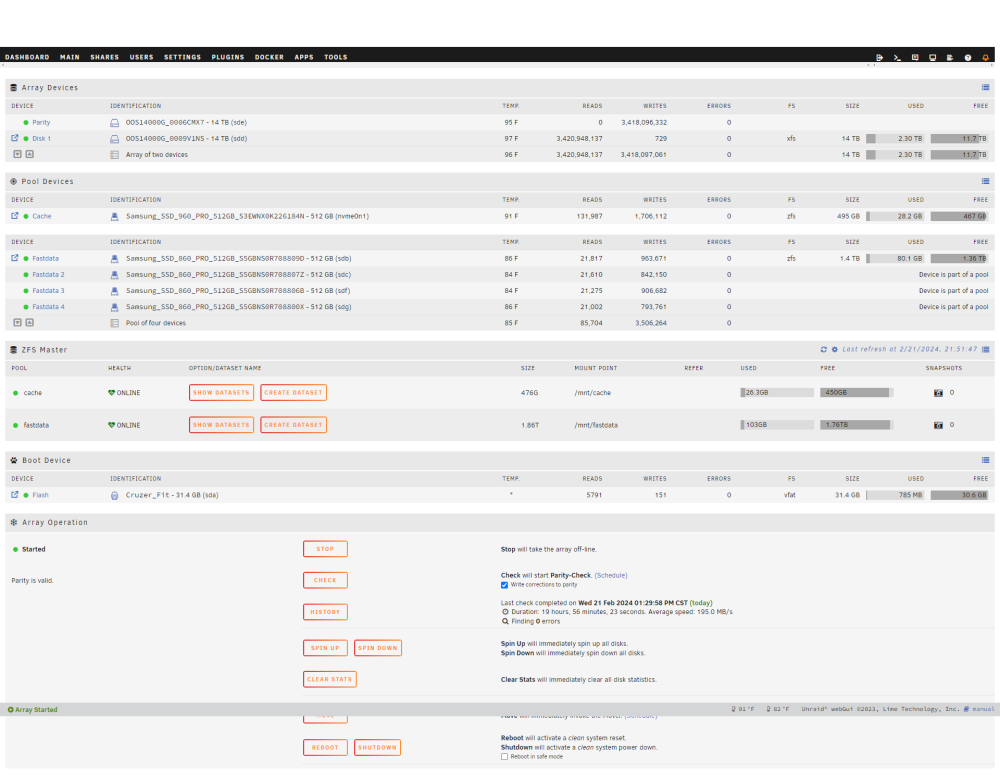Click the Cruzer_Fit flash drive icon

coord(115,495)
